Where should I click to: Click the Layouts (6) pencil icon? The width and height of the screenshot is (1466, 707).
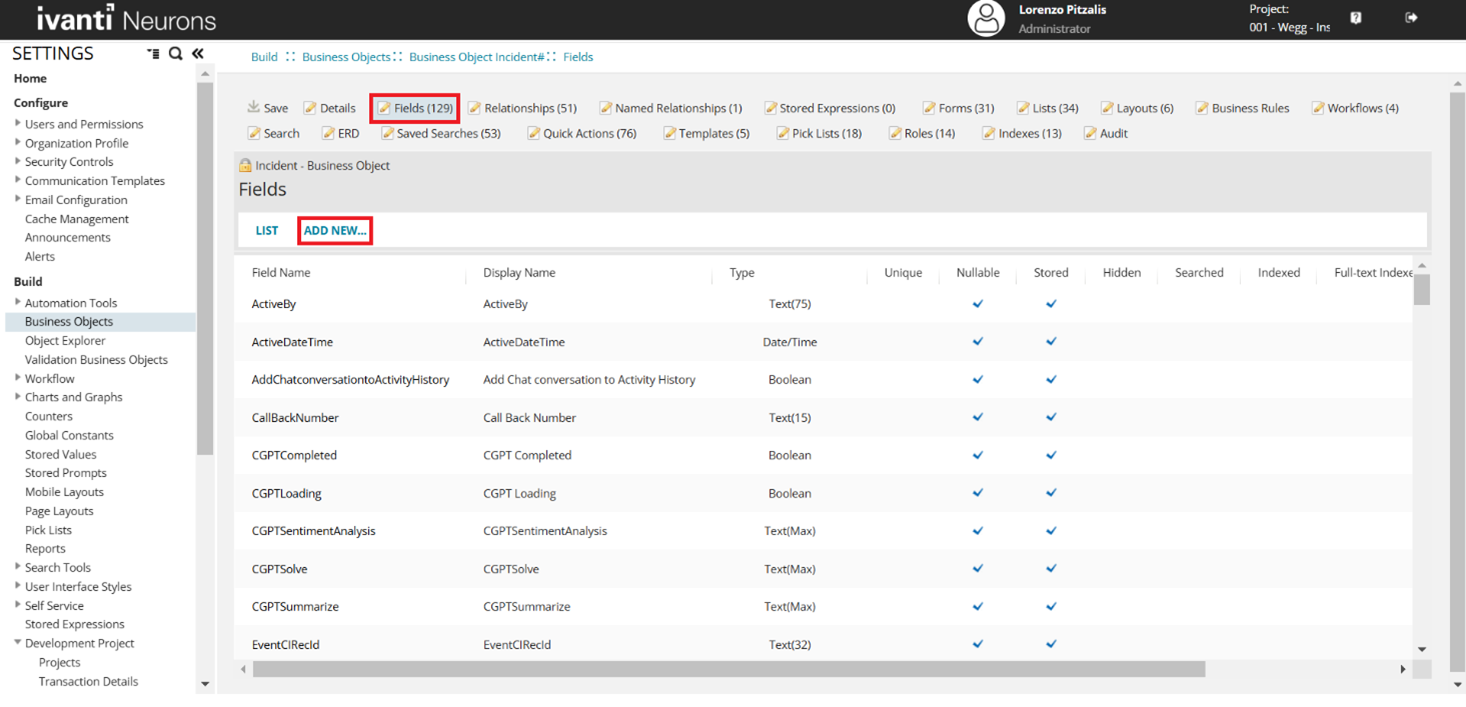pos(1107,108)
